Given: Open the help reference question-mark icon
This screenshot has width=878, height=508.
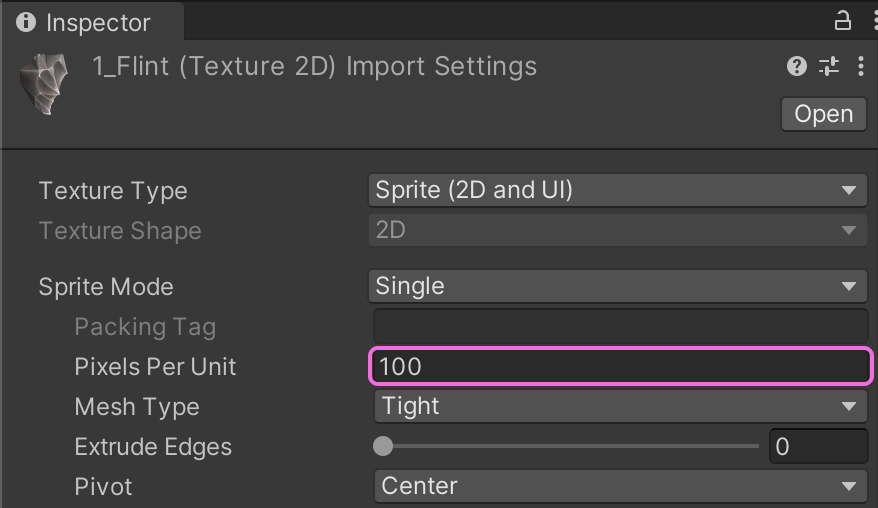Looking at the screenshot, I should (797, 66).
